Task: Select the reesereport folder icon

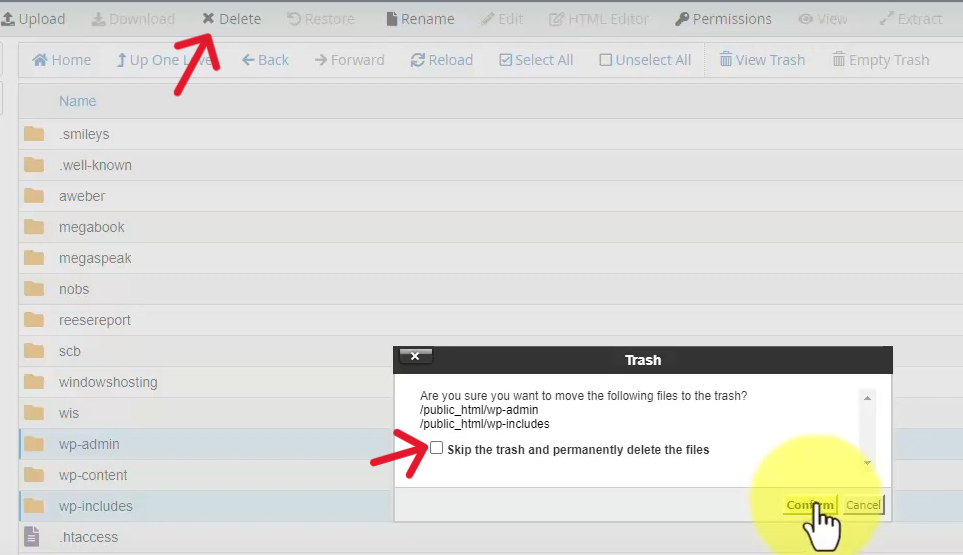Action: (34, 320)
